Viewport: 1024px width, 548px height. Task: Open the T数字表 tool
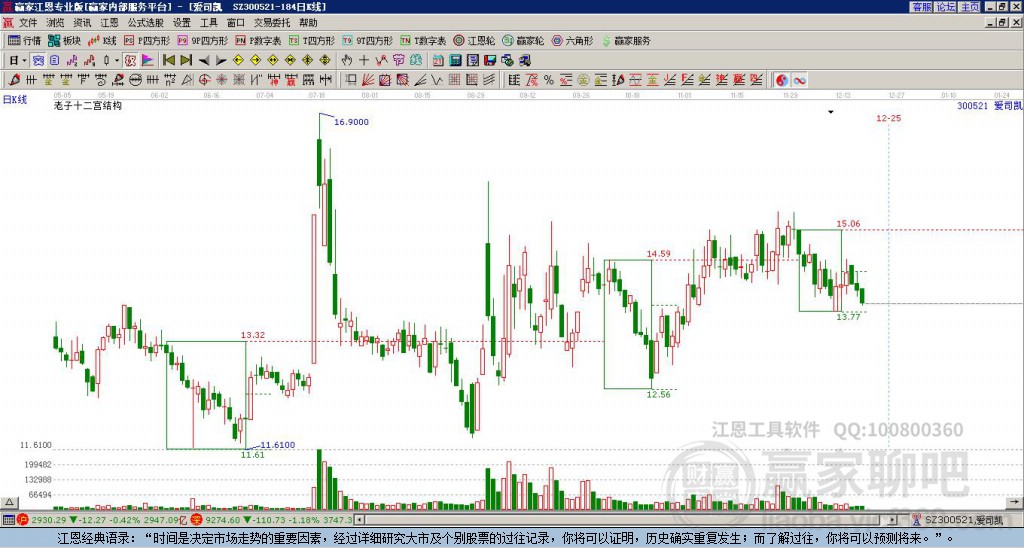(x=423, y=40)
